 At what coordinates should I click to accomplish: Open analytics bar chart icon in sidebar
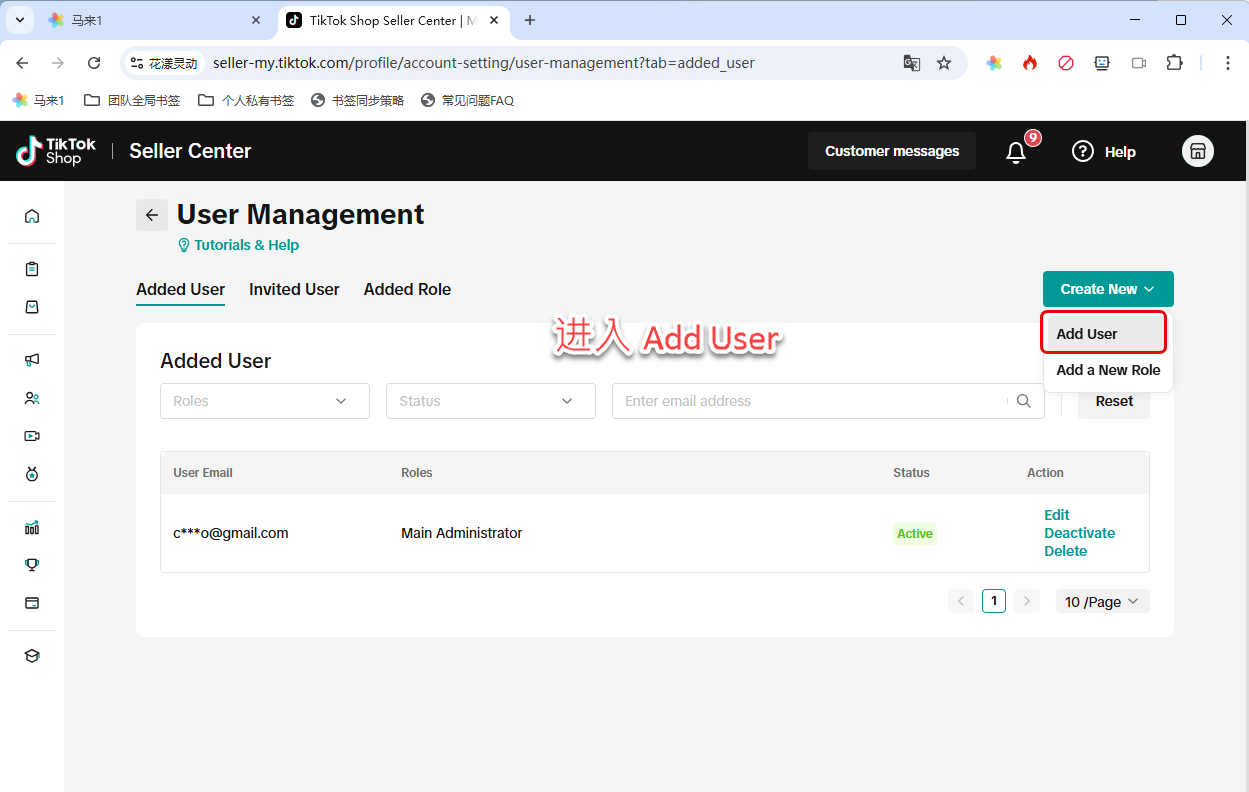[32, 527]
